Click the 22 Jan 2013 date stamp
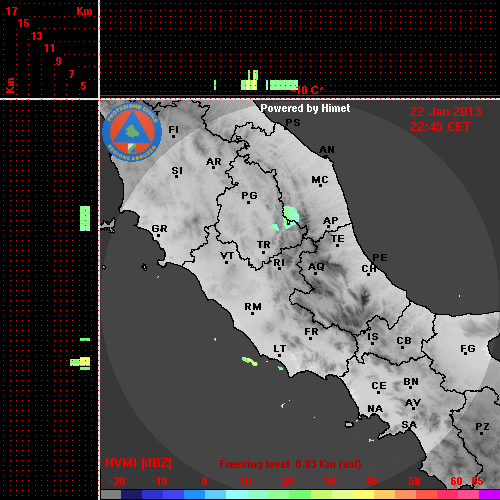Viewport: 500px width, 500px height. click(446, 112)
